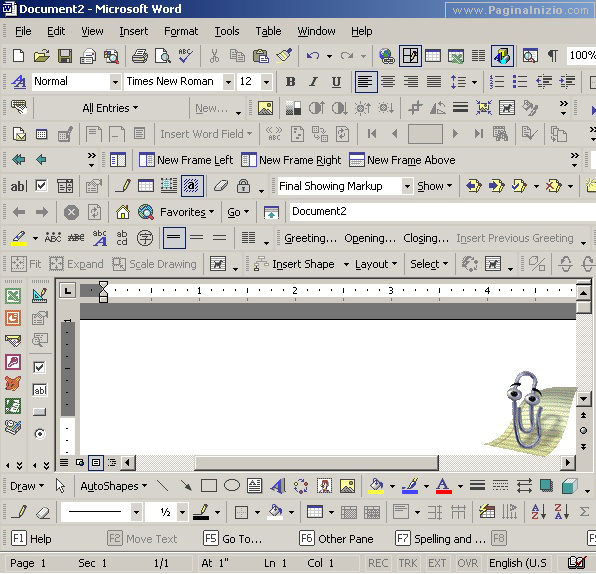Save the document with floppy icon
The width and height of the screenshot is (596, 574).
tap(65, 56)
